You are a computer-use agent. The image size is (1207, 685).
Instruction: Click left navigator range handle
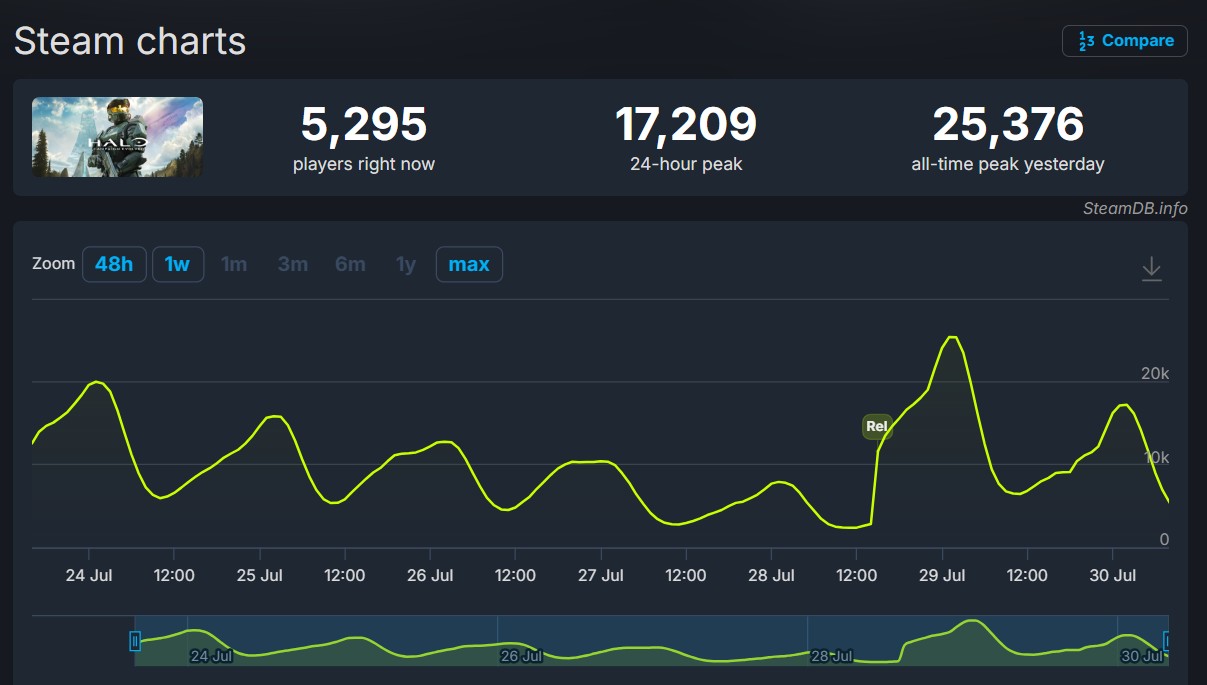point(135,641)
